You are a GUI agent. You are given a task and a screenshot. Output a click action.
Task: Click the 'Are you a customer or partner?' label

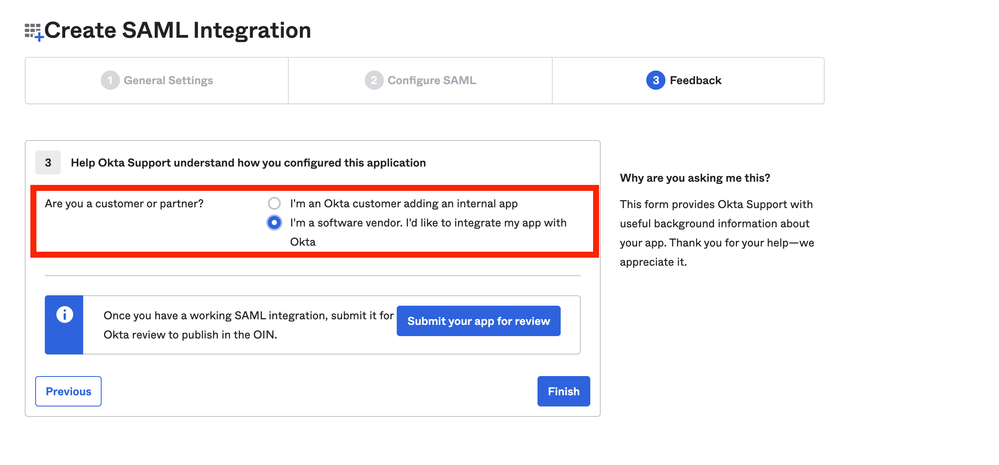click(x=124, y=204)
